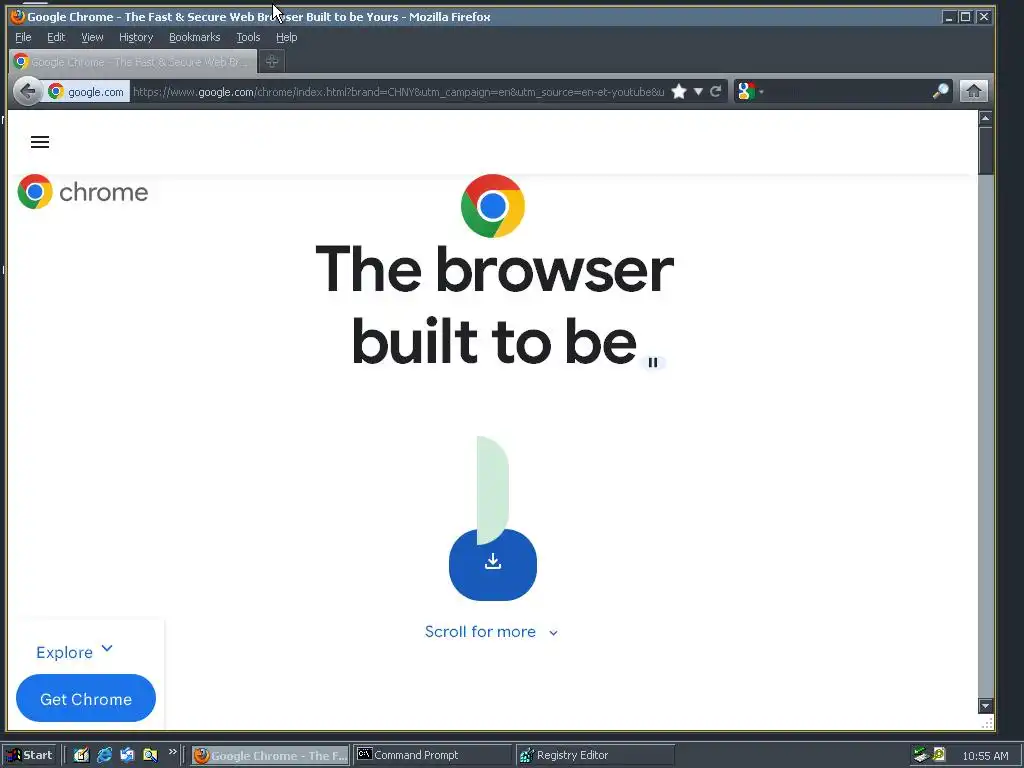Open the Start menu

pos(31,755)
